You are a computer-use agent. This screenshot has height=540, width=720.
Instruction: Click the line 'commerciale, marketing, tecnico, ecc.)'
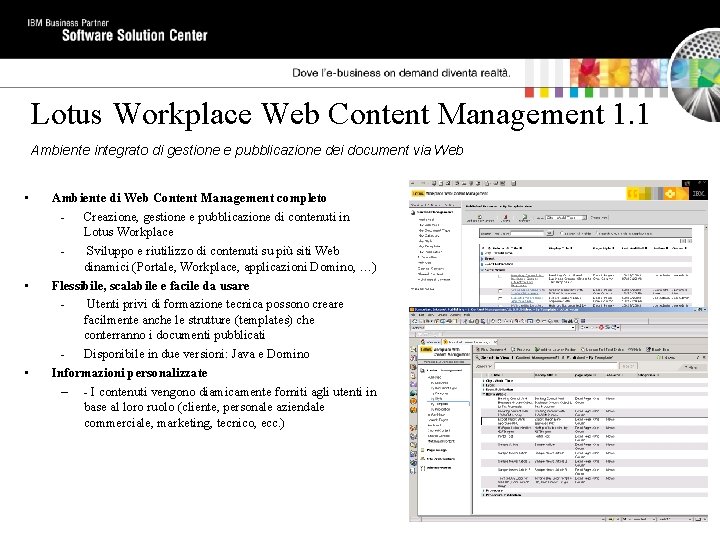coord(184,422)
